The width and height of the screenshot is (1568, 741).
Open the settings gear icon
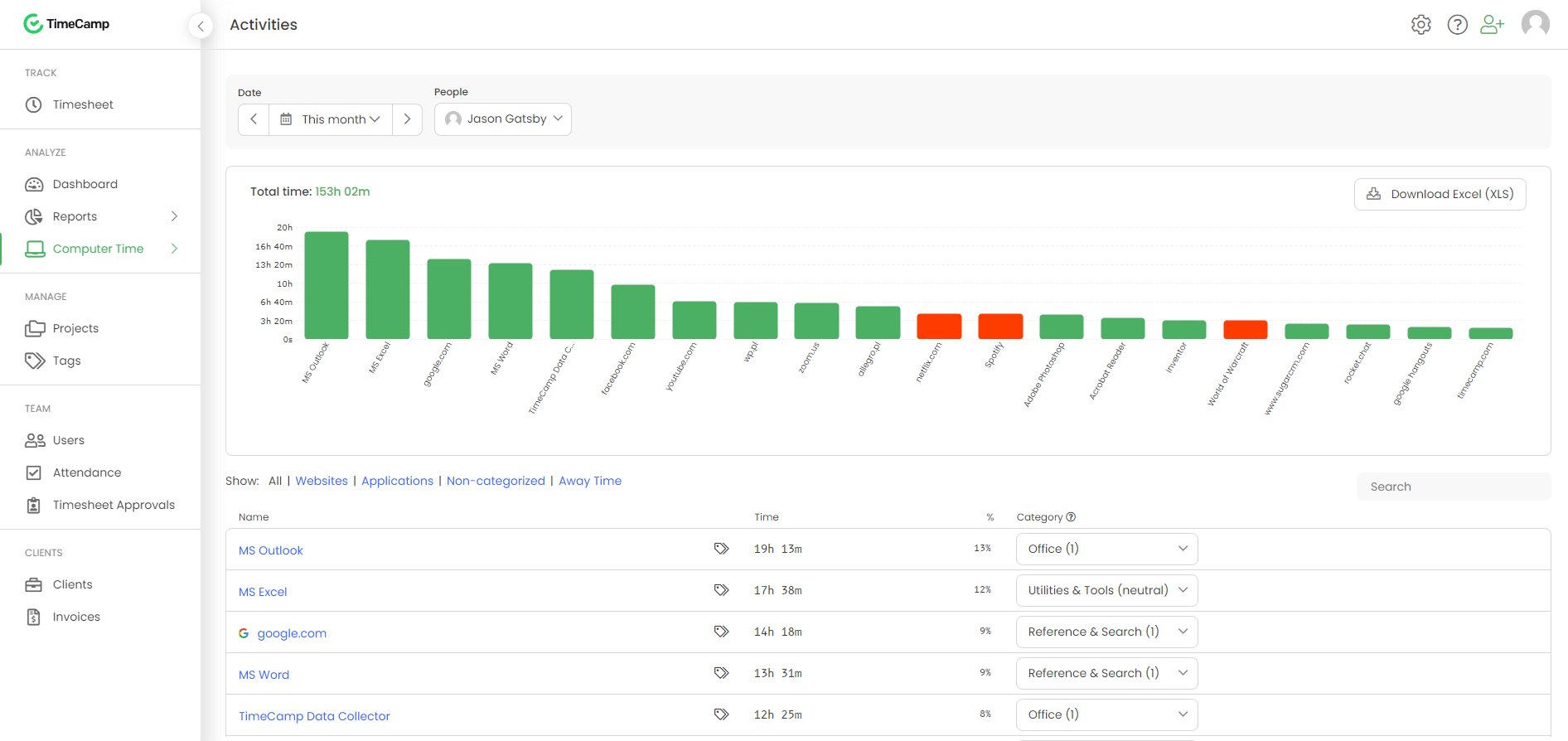(1420, 25)
